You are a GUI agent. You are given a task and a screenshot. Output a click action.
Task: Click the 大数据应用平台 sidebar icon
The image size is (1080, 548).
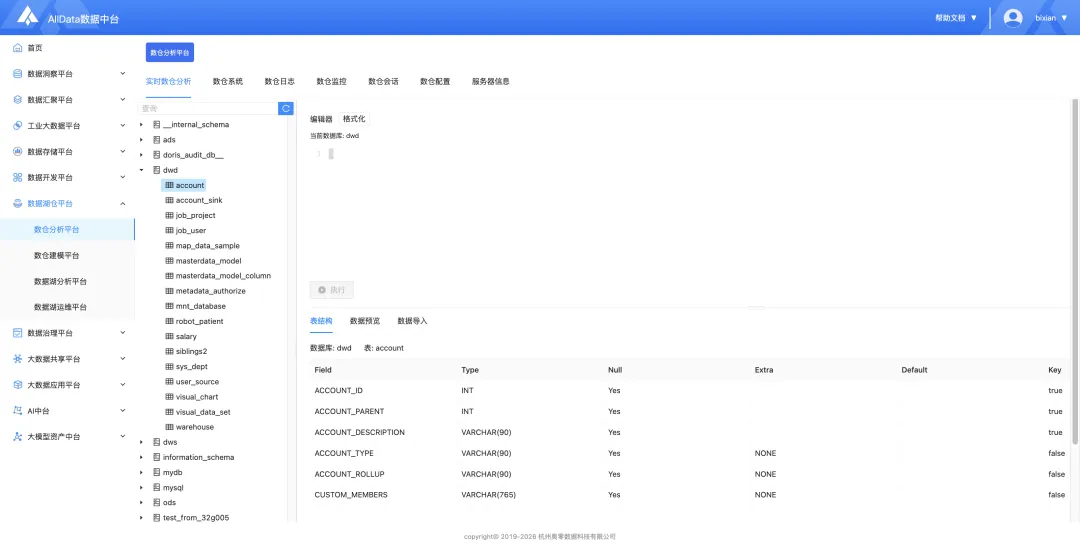18,385
